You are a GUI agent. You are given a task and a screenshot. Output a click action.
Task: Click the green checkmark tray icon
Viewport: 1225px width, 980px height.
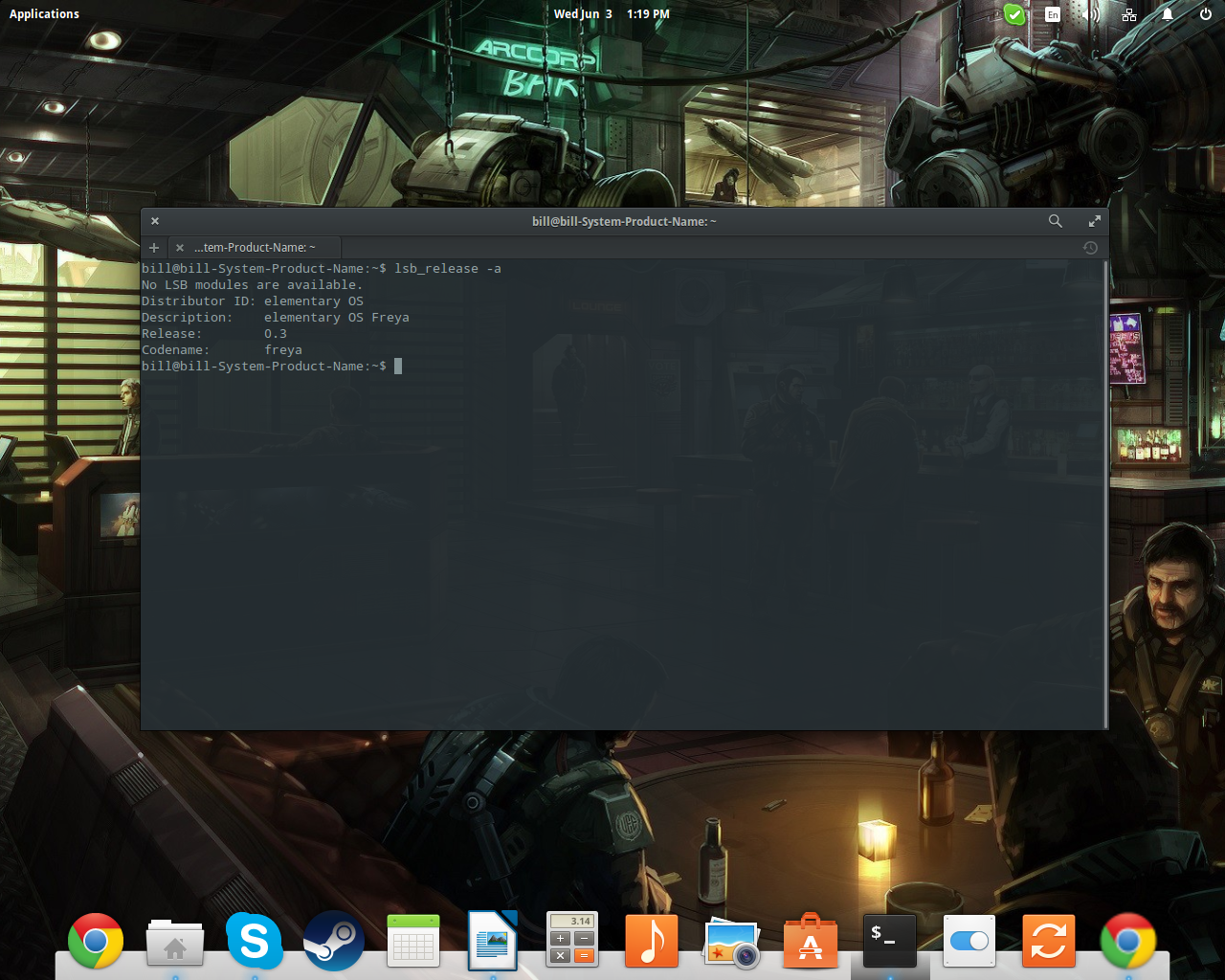[1014, 14]
